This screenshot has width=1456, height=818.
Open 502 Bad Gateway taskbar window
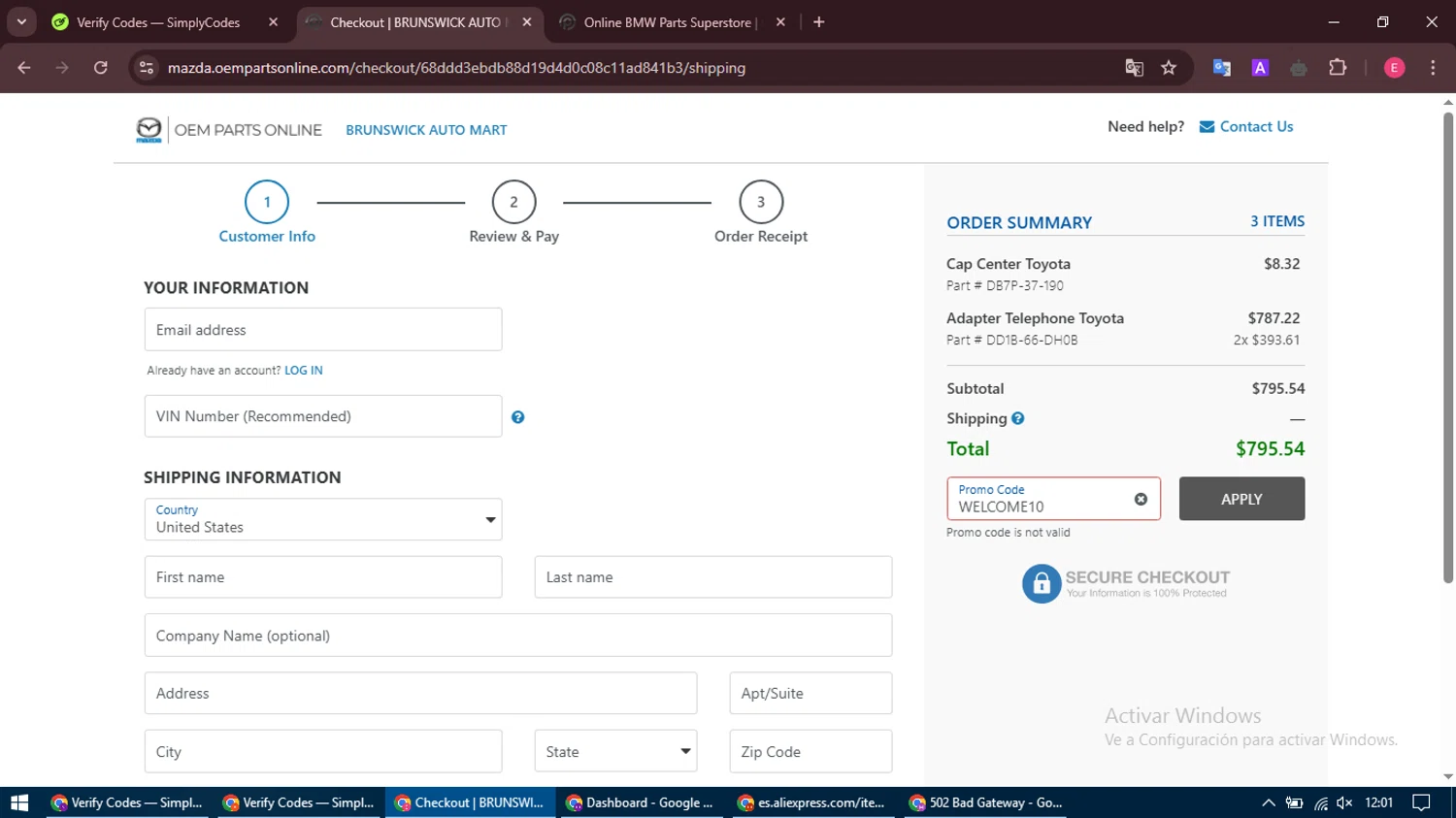(x=985, y=802)
